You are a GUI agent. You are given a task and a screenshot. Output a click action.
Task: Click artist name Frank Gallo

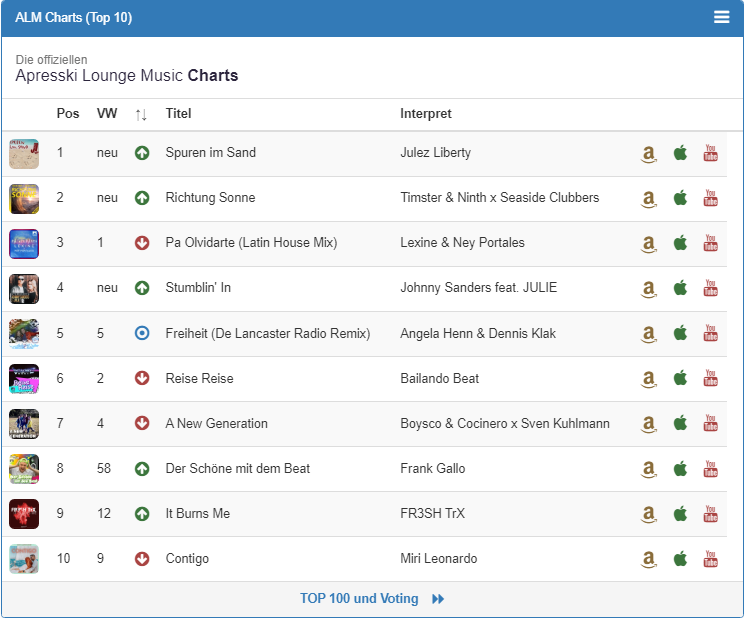pos(432,468)
